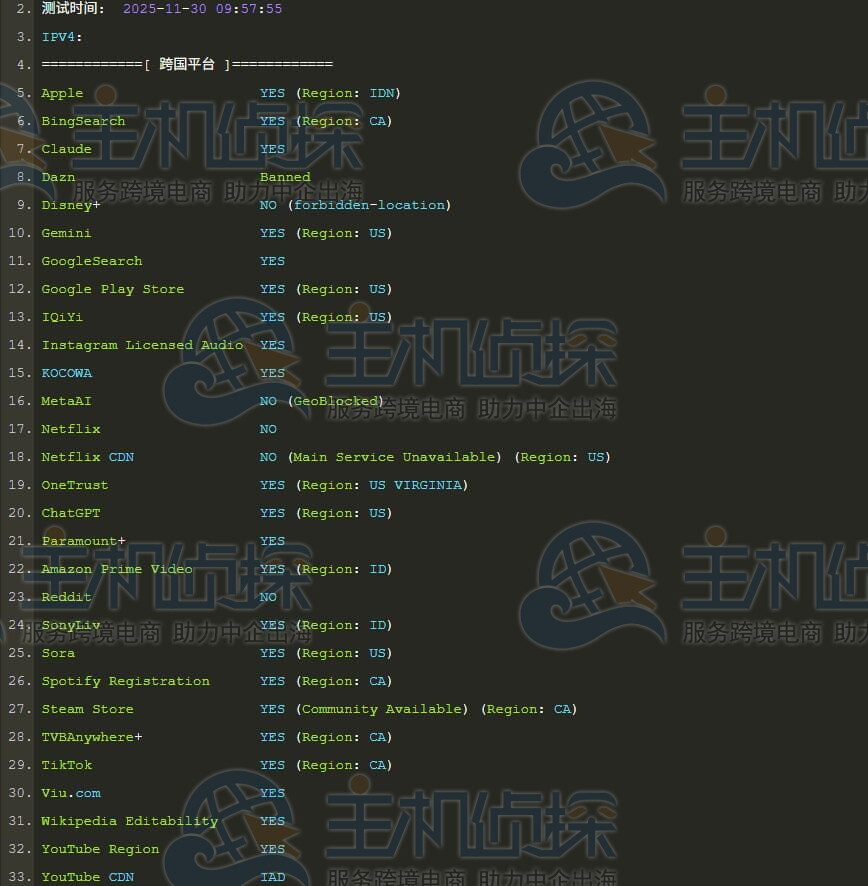Select the Gemini service name

66,233
